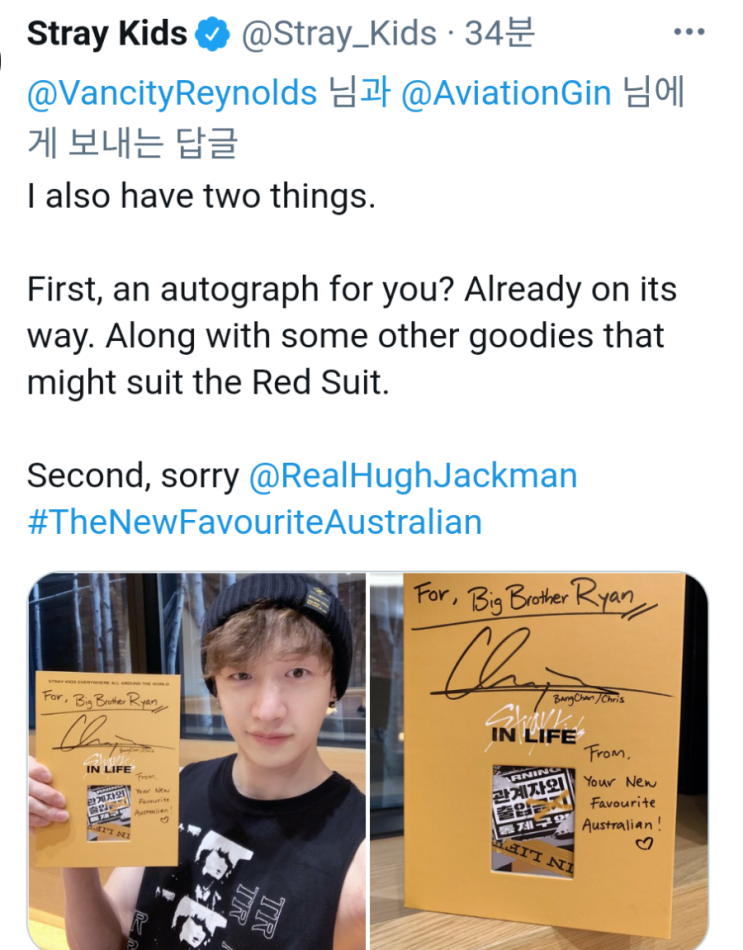Click the heart doodle on right album
Image resolution: width=743 pixels, height=950 pixels.
645,843
